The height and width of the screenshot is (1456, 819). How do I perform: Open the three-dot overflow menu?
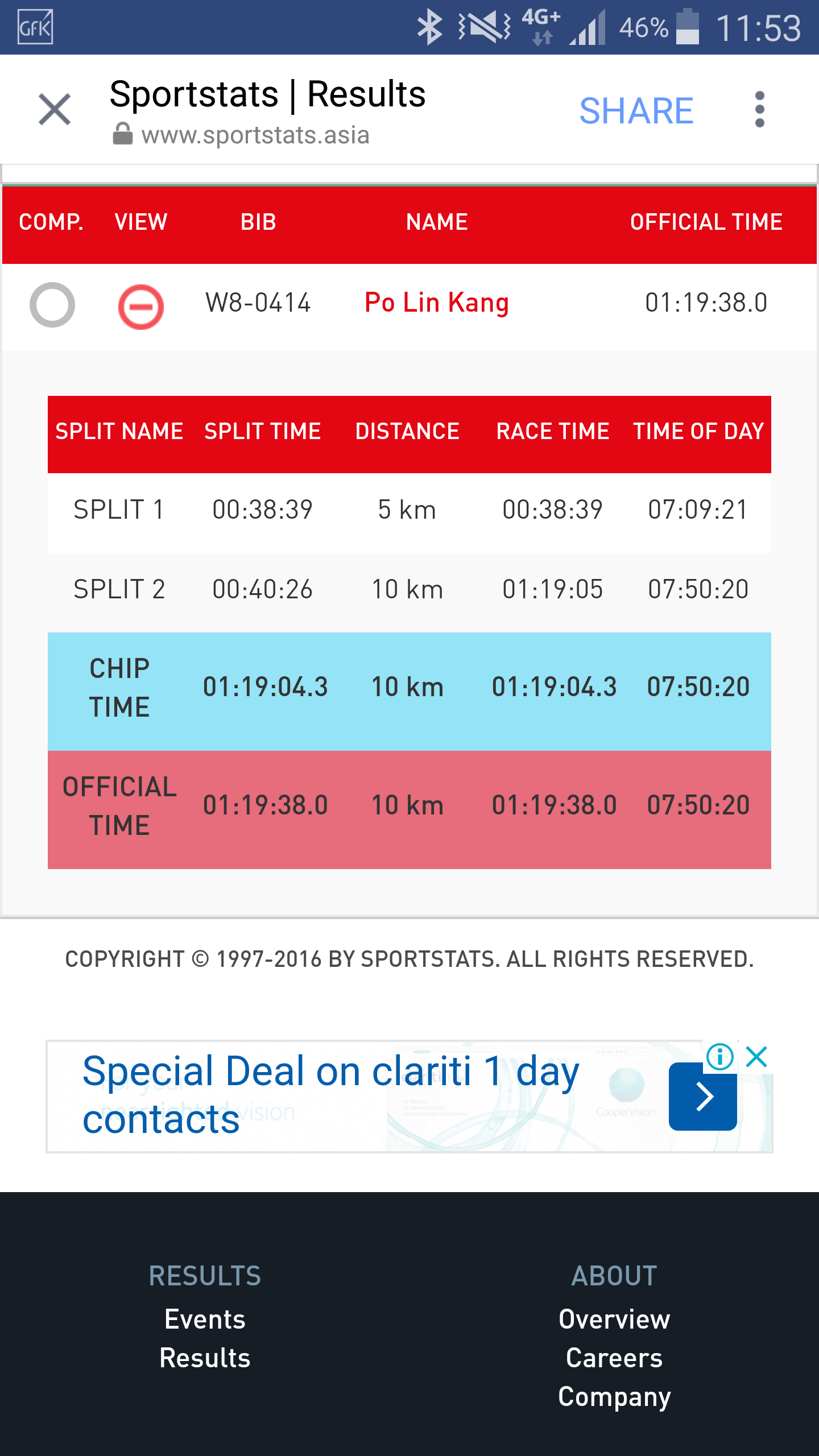pyautogui.click(x=759, y=109)
